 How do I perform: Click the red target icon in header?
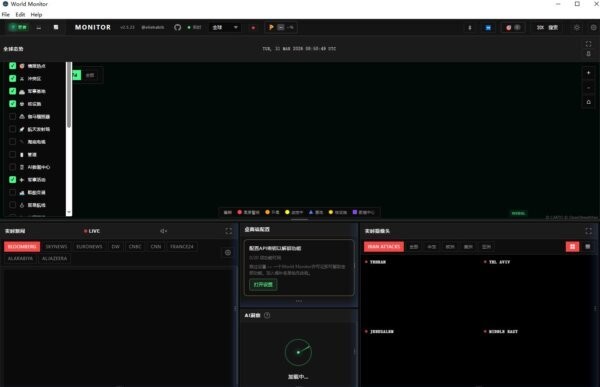tap(509, 28)
